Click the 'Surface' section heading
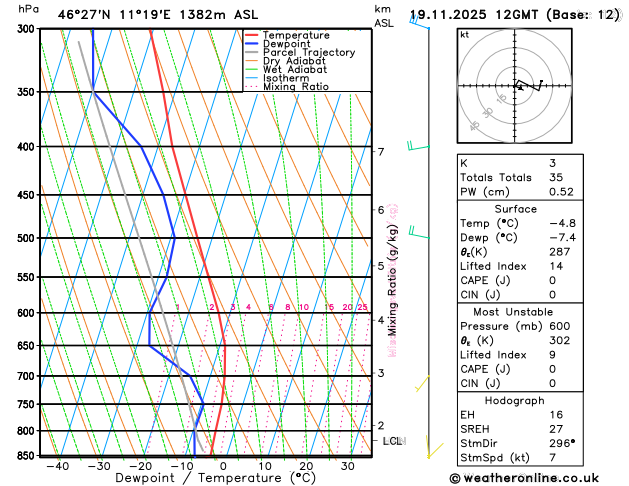Image resolution: width=629 pixels, height=486 pixels. [515, 209]
